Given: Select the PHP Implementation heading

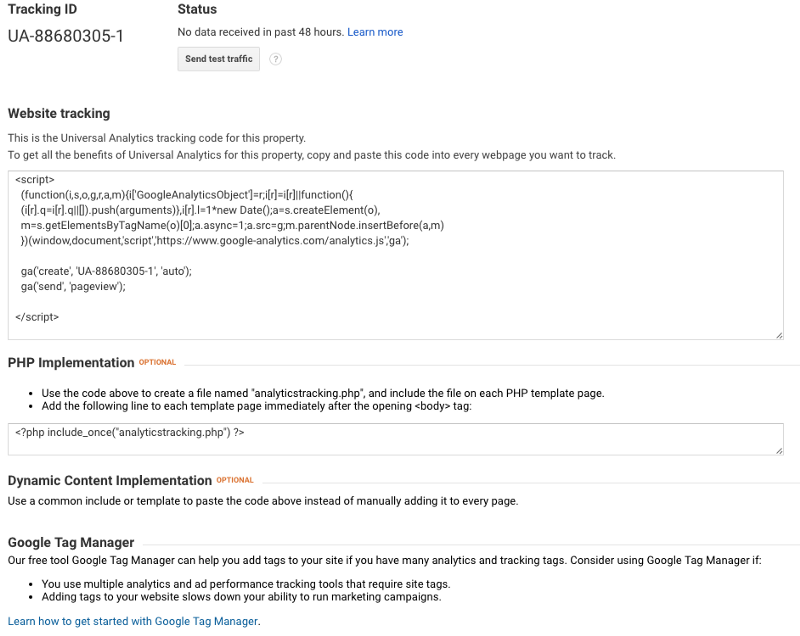Looking at the screenshot, I should pyautogui.click(x=71, y=362).
